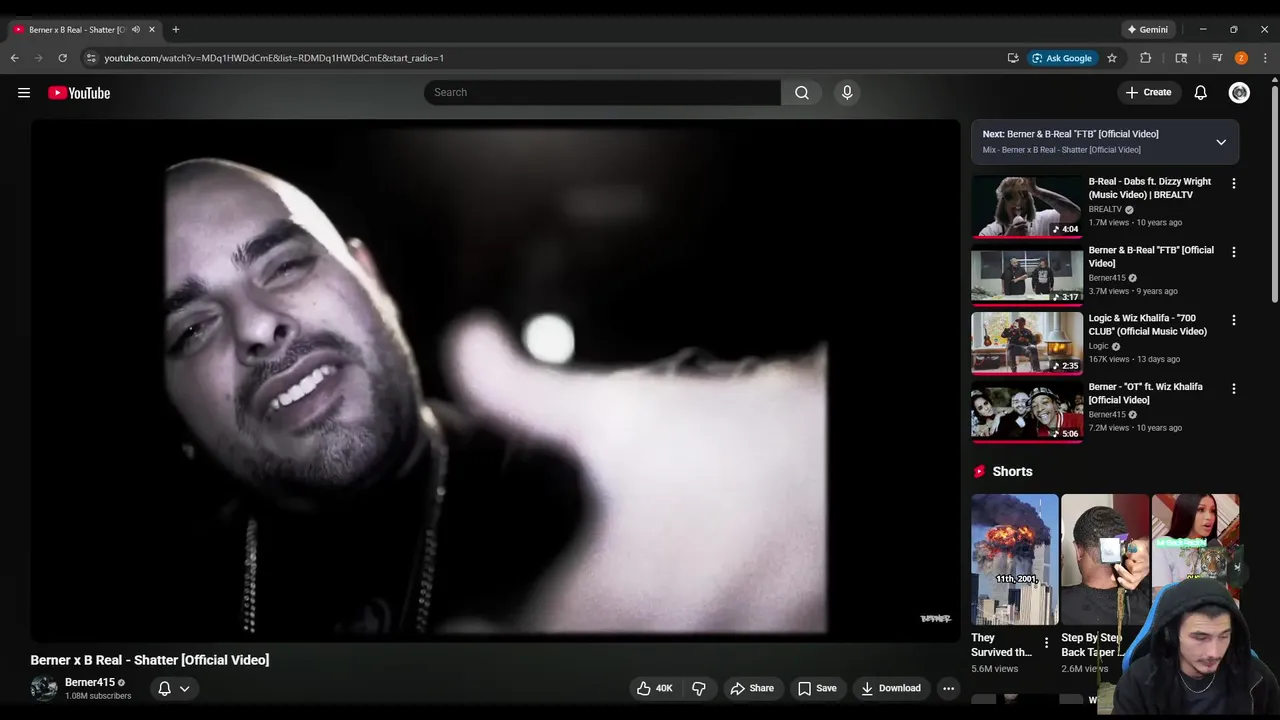The image size is (1280, 720).
Task: Open Chrome side panel icon
Action: [x=1181, y=58]
